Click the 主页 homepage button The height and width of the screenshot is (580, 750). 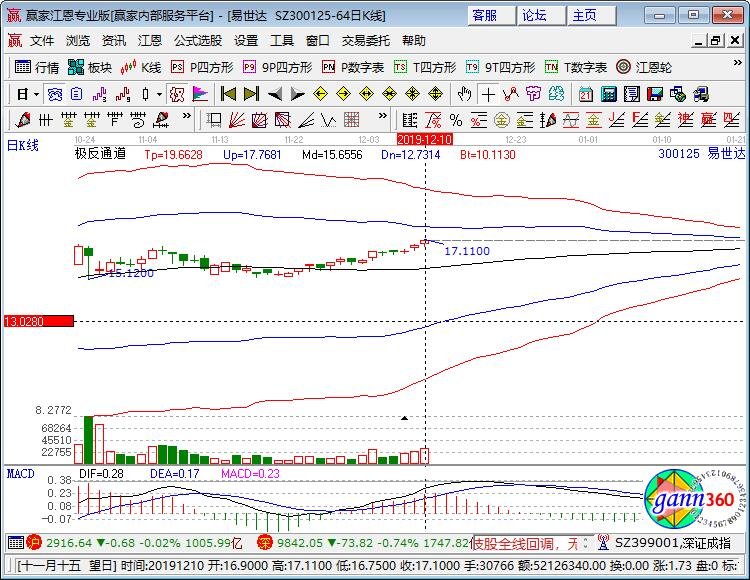click(x=591, y=15)
